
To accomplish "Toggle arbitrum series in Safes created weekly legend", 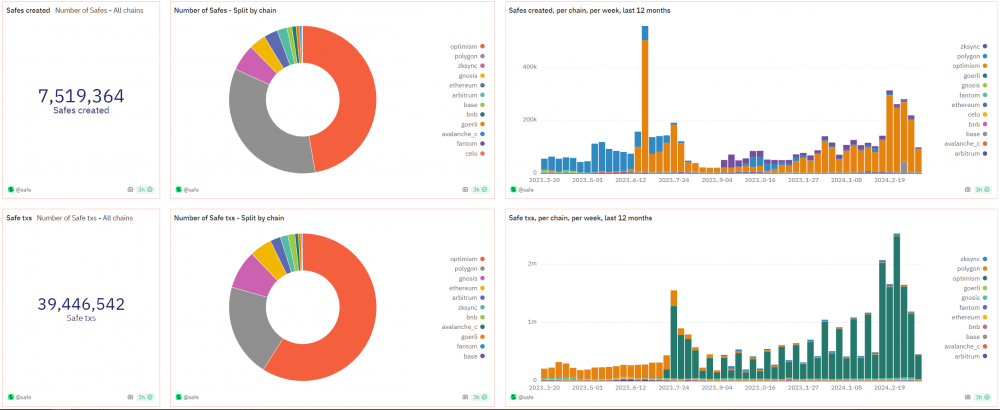I will 971,153.
